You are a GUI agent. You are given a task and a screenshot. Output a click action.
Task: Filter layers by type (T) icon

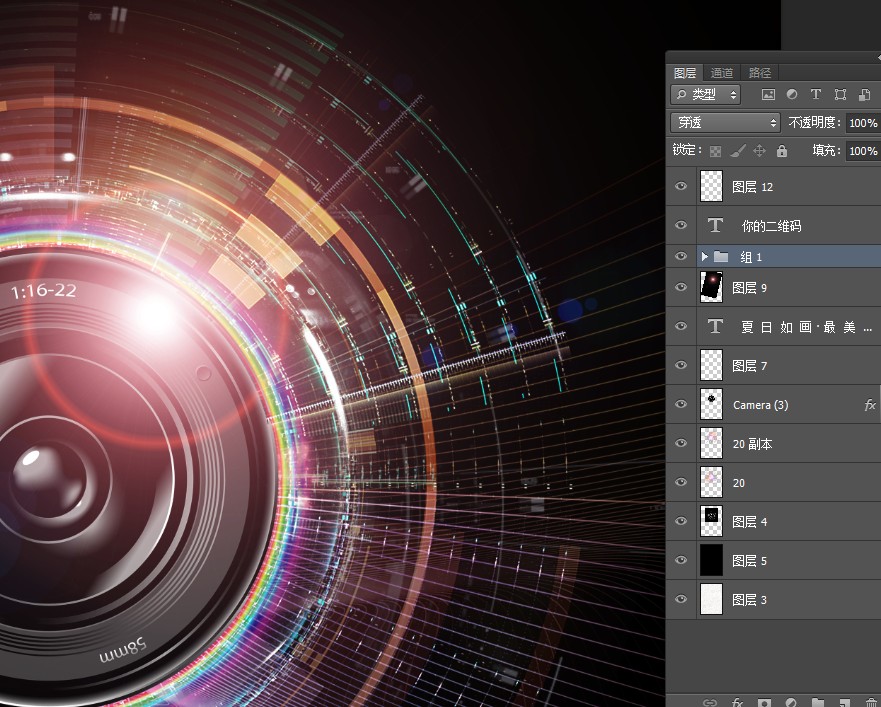pyautogui.click(x=816, y=94)
